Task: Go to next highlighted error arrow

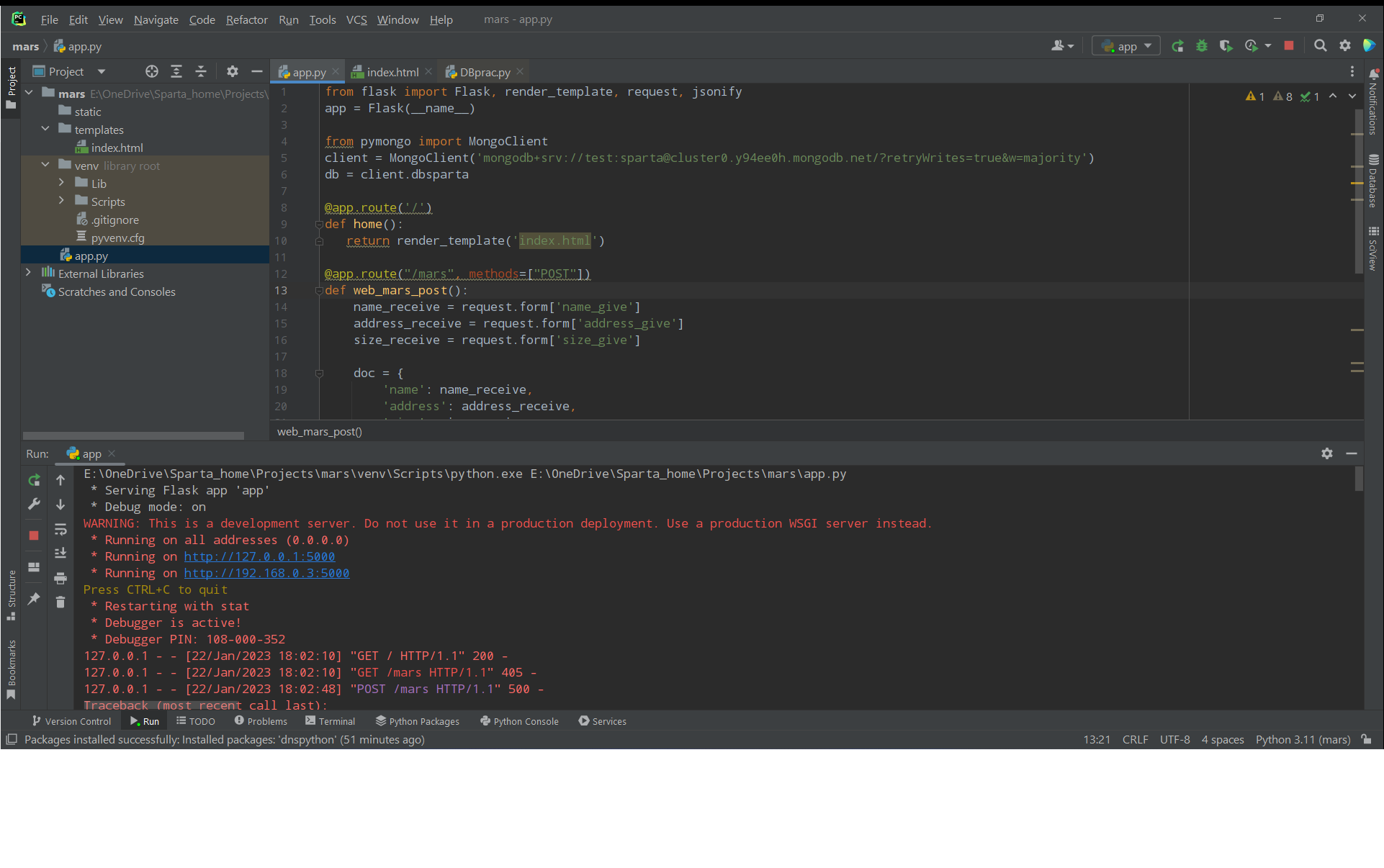Action: pos(1352,96)
